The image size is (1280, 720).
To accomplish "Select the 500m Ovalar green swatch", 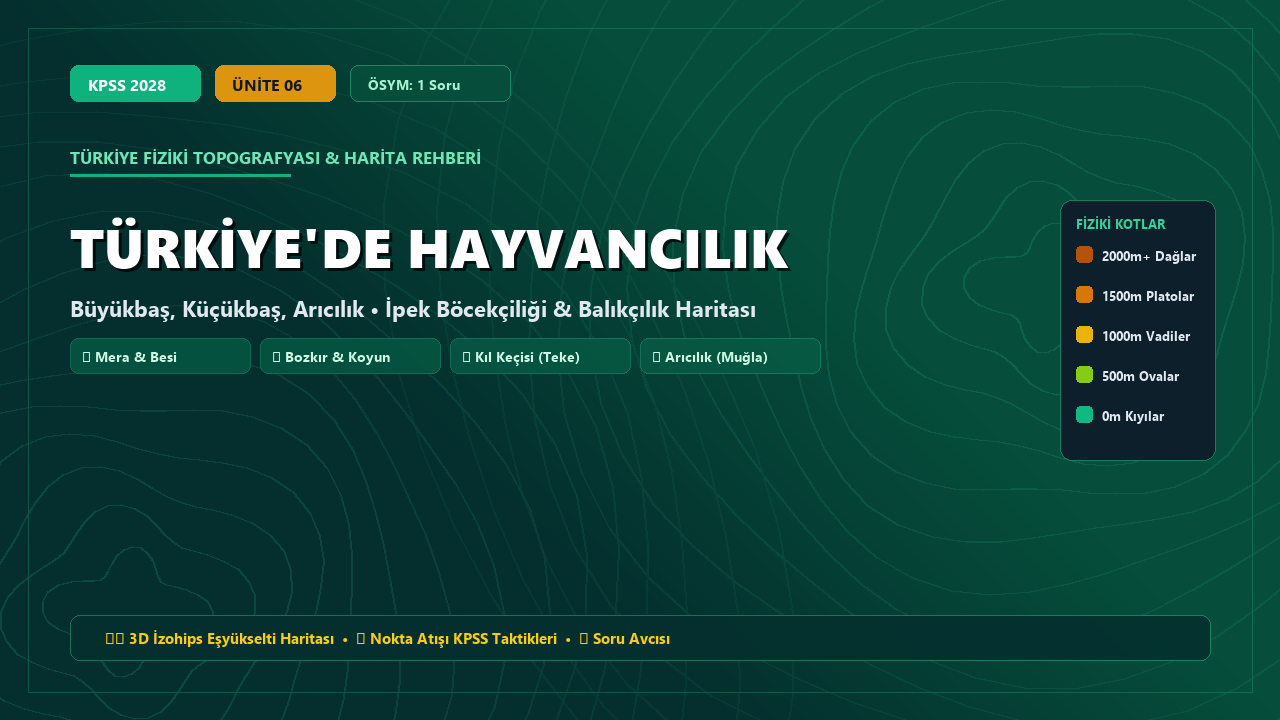I will (x=1084, y=375).
